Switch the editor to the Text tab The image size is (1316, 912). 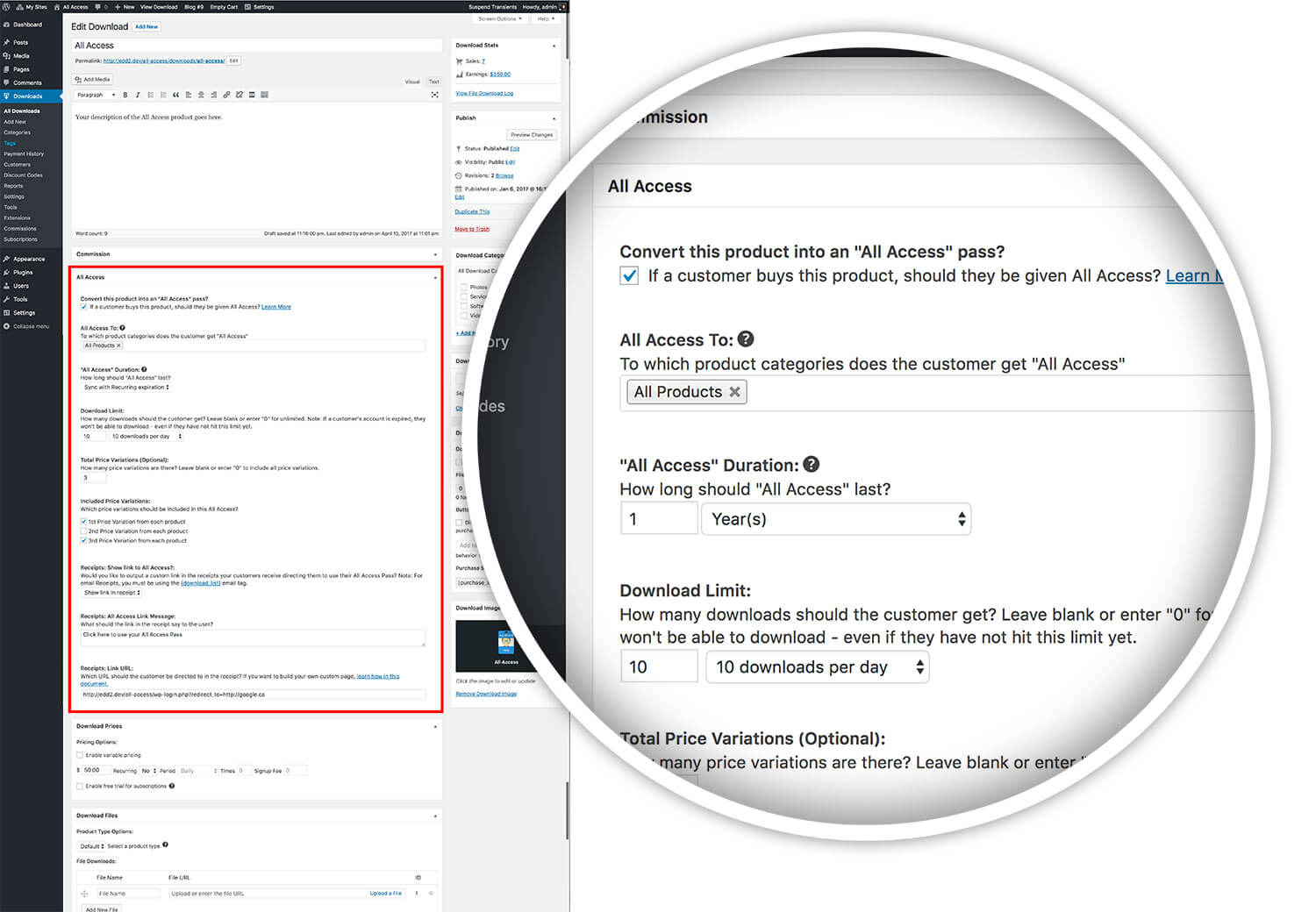(433, 82)
